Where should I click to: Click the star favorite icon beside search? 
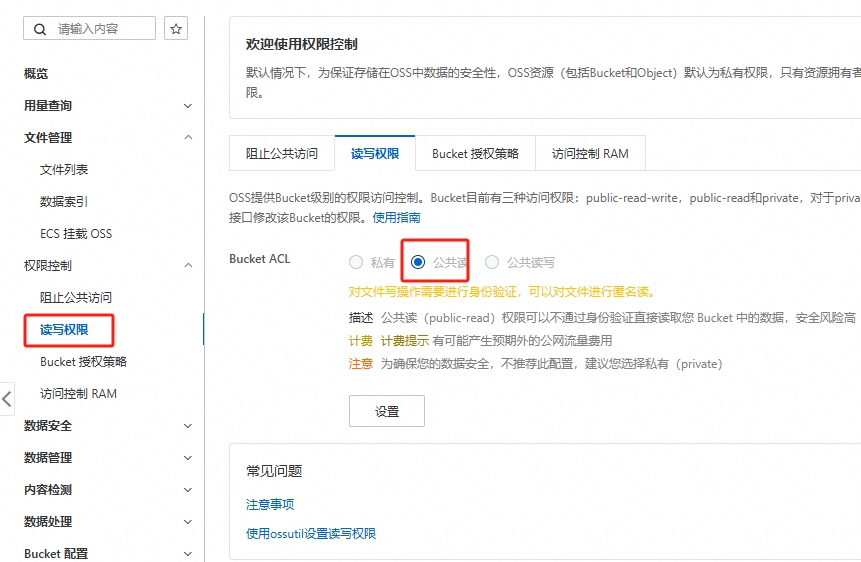point(176,29)
